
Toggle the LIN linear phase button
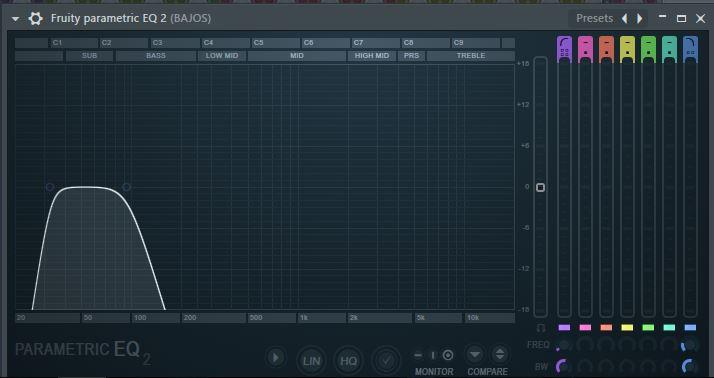[x=311, y=361]
